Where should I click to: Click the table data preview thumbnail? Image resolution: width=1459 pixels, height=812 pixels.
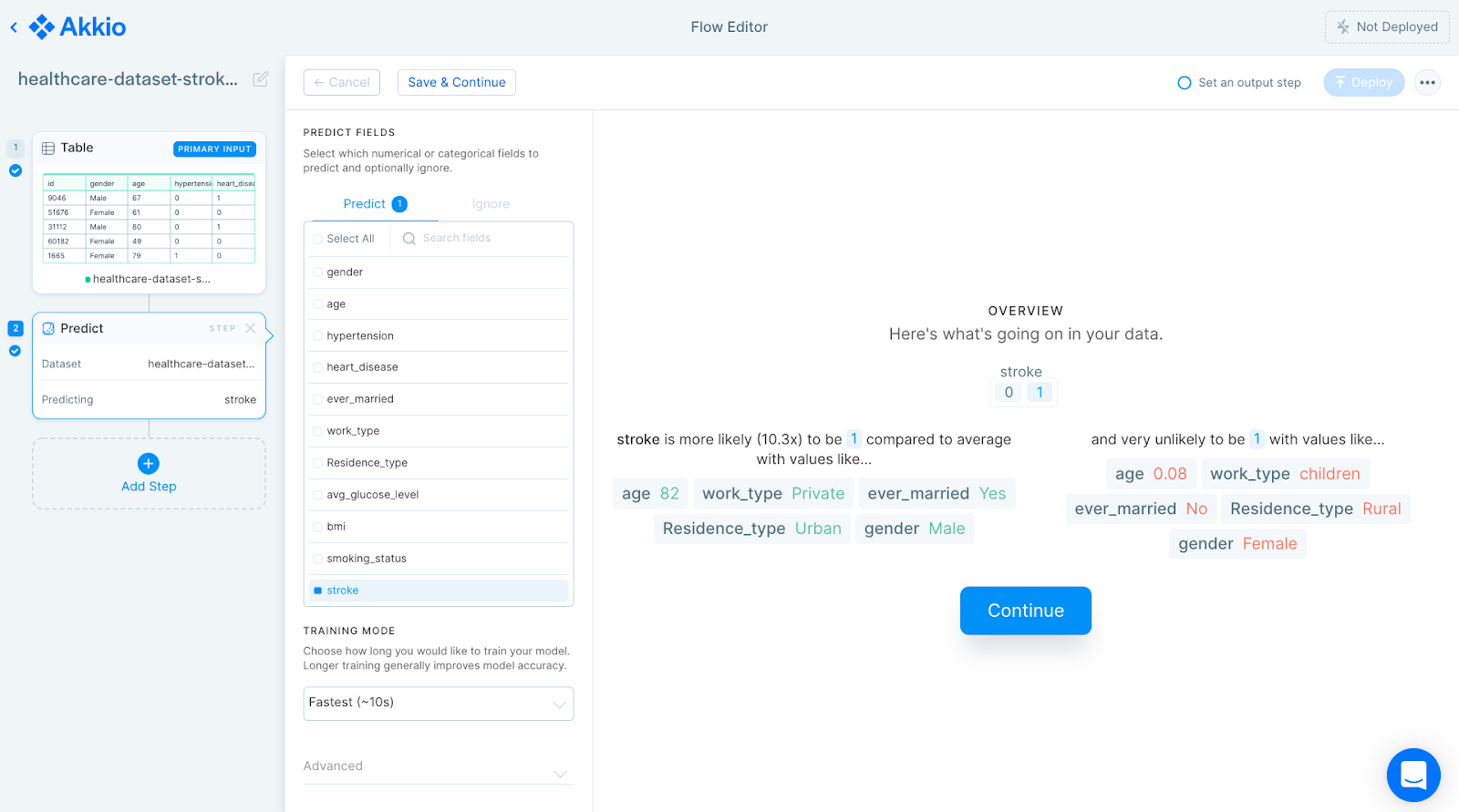[149, 219]
